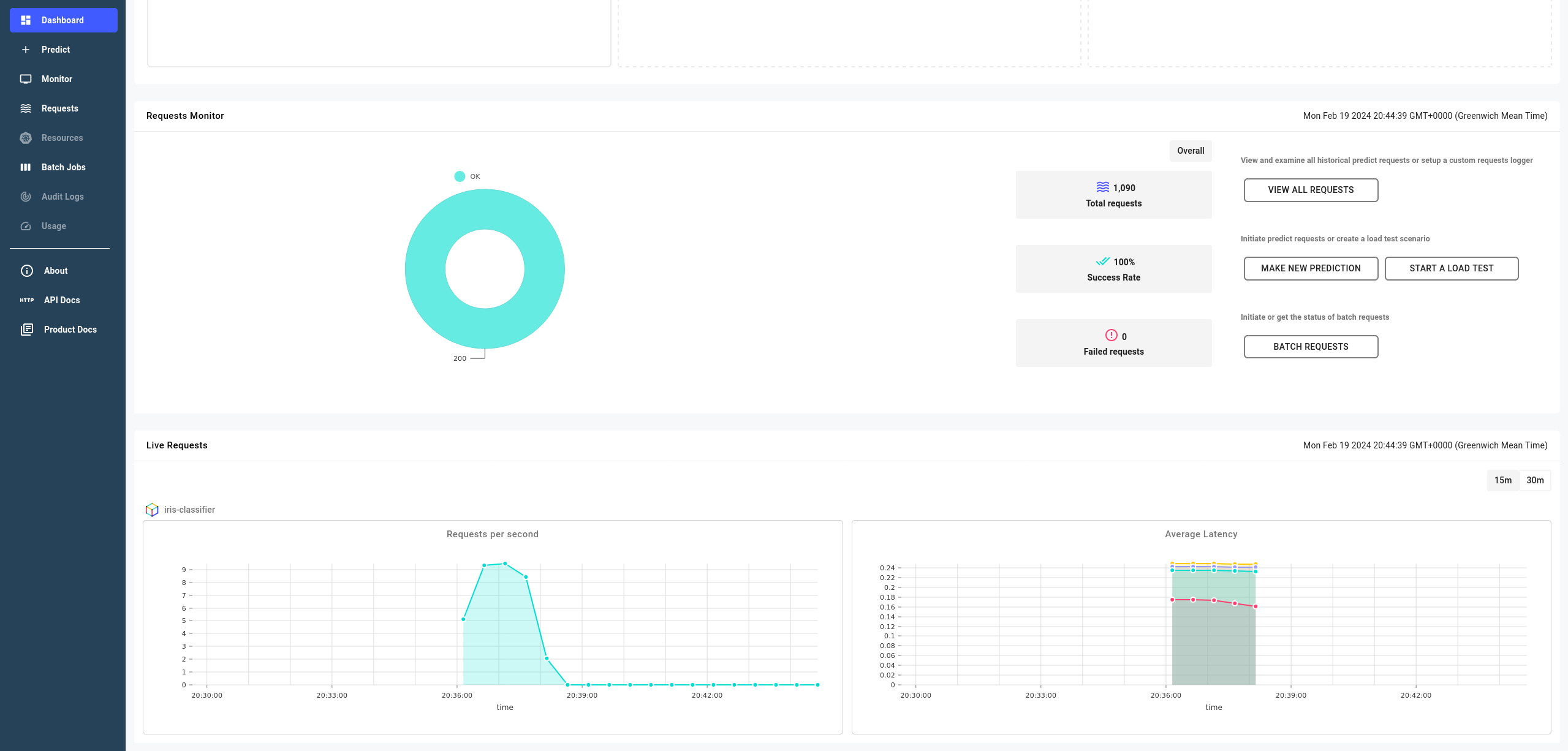Click the Batch Jobs columns icon
This screenshot has width=1568, height=751.
pyautogui.click(x=26, y=167)
